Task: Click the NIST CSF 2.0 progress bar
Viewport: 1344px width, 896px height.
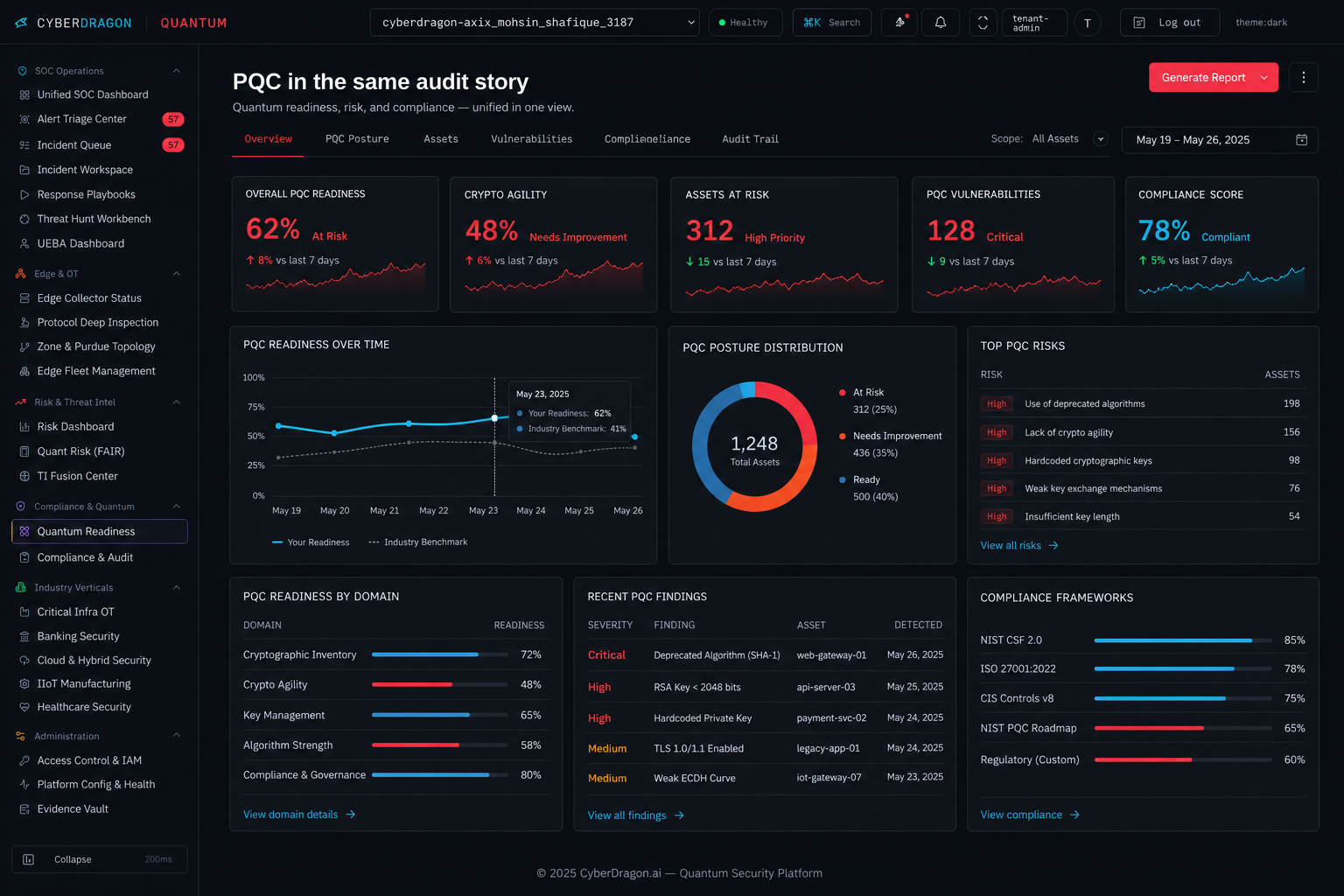Action: click(1183, 640)
